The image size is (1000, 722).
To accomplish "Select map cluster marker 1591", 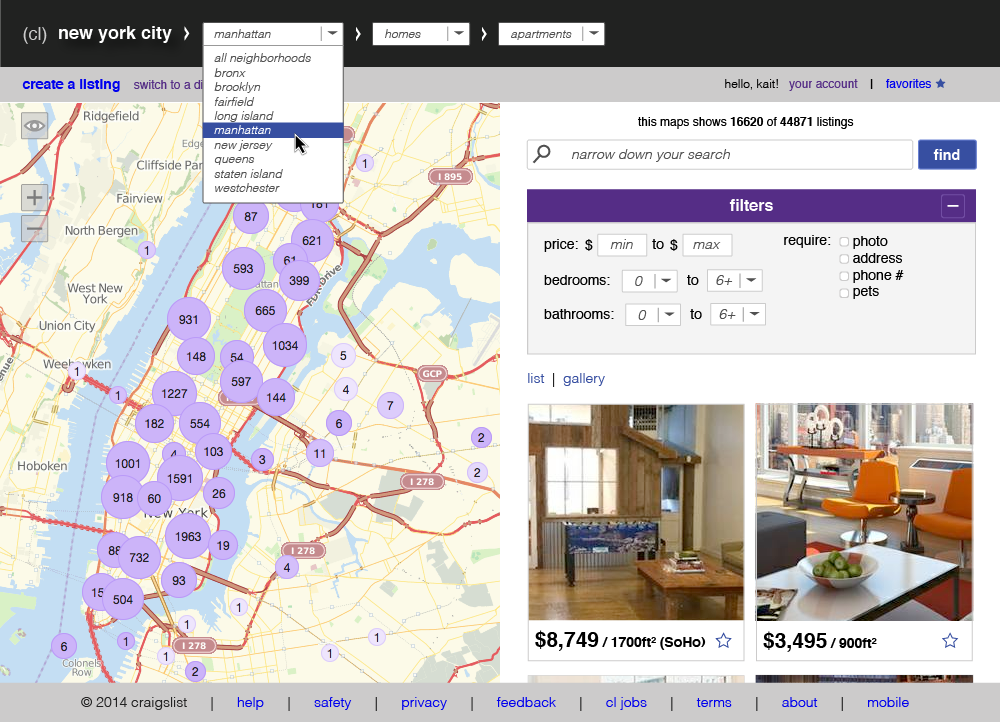I will coord(180,478).
